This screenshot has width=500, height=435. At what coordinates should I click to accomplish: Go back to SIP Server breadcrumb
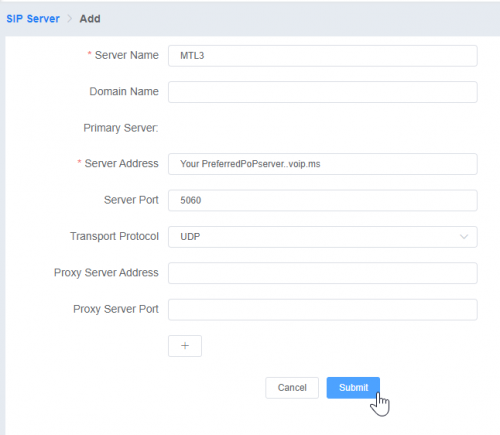pyautogui.click(x=33, y=19)
